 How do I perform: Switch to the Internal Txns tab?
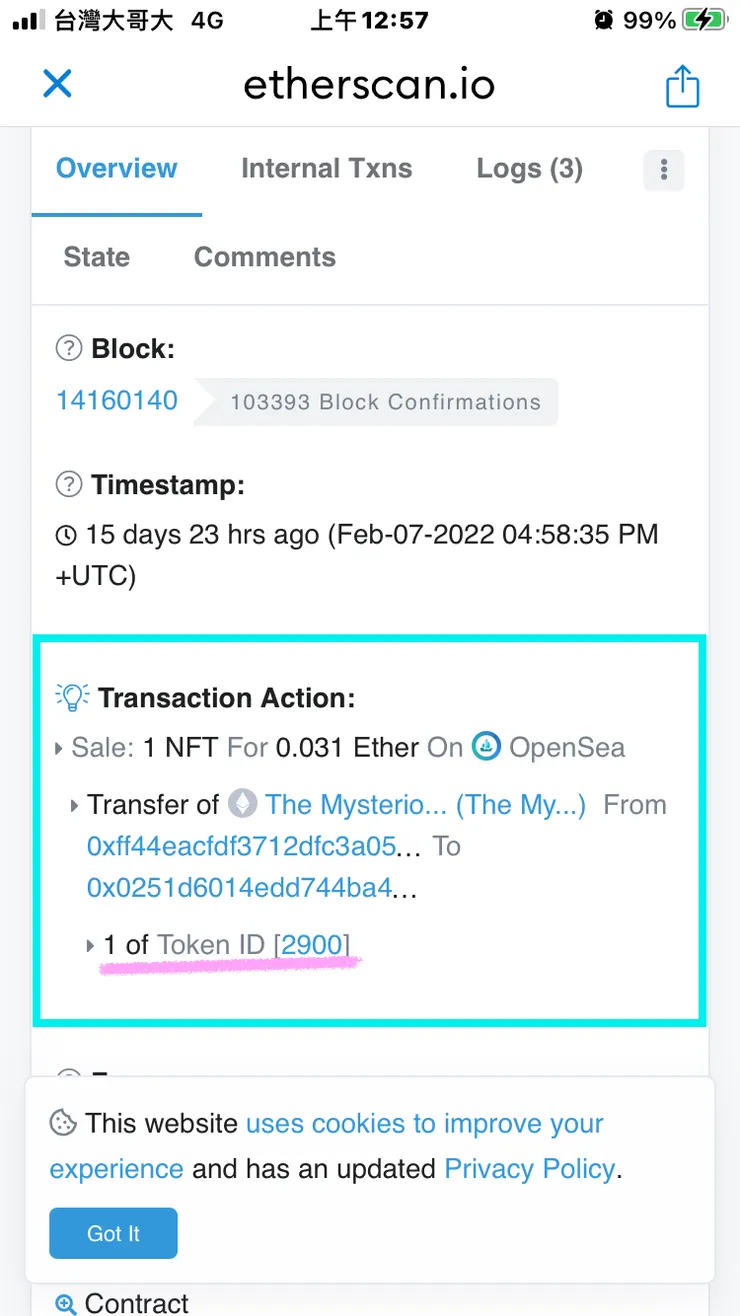coord(326,168)
